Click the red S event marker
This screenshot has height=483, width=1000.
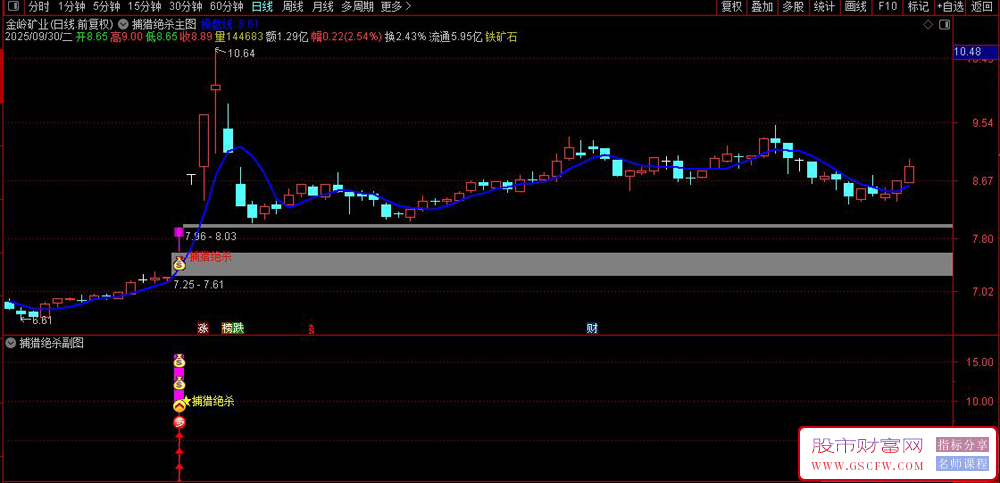pos(311,330)
